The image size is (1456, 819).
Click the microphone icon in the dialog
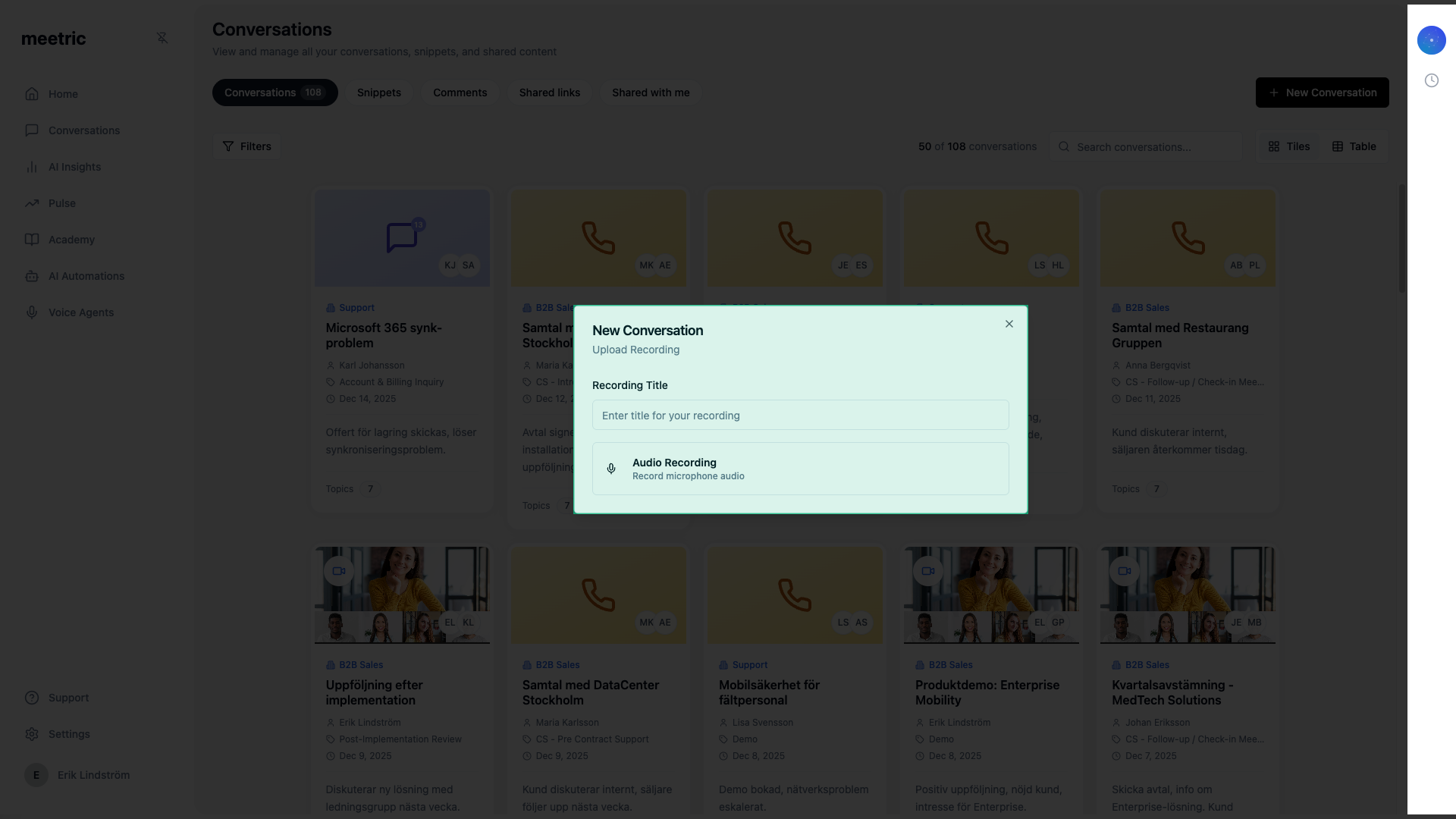pyautogui.click(x=610, y=469)
